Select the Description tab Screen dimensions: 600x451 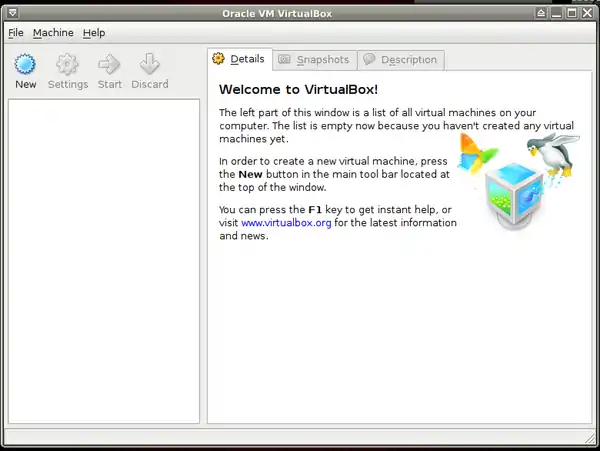[400, 60]
